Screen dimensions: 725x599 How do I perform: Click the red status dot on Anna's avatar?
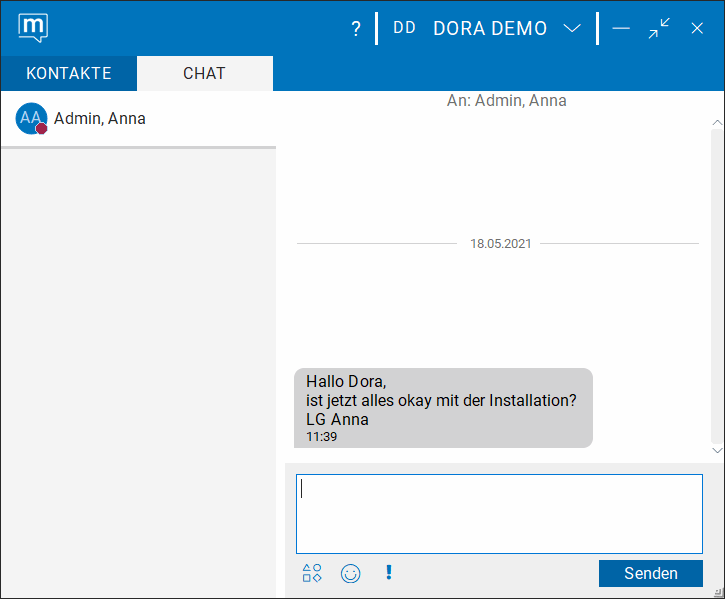(x=42, y=129)
